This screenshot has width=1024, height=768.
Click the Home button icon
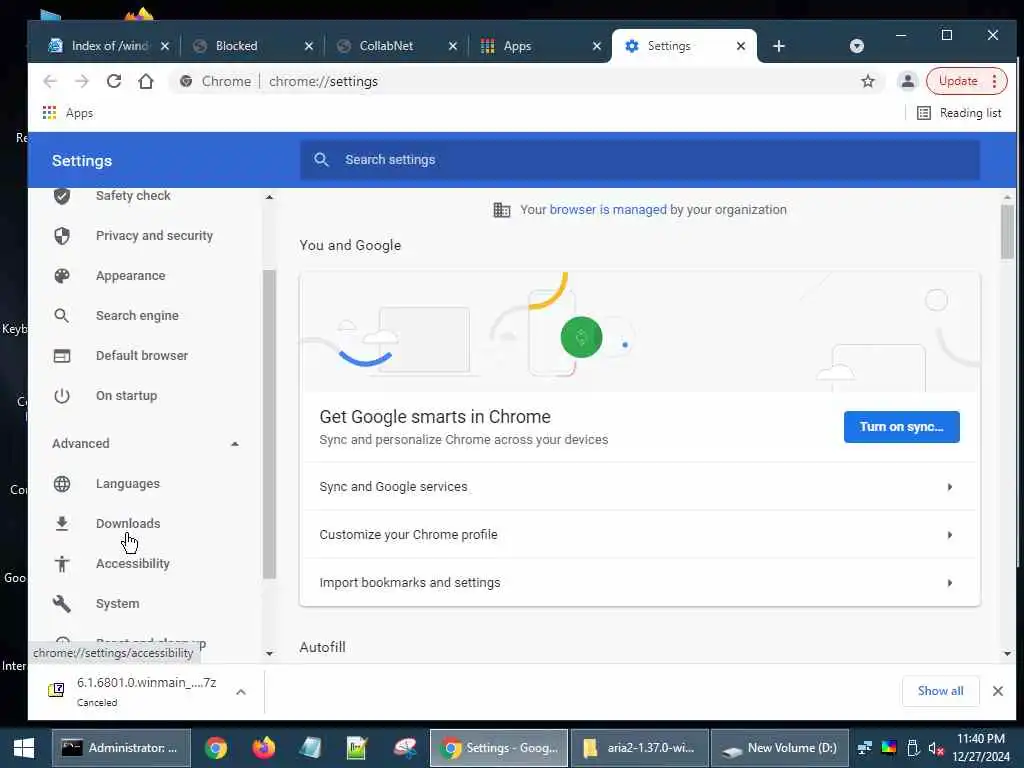coord(146,81)
